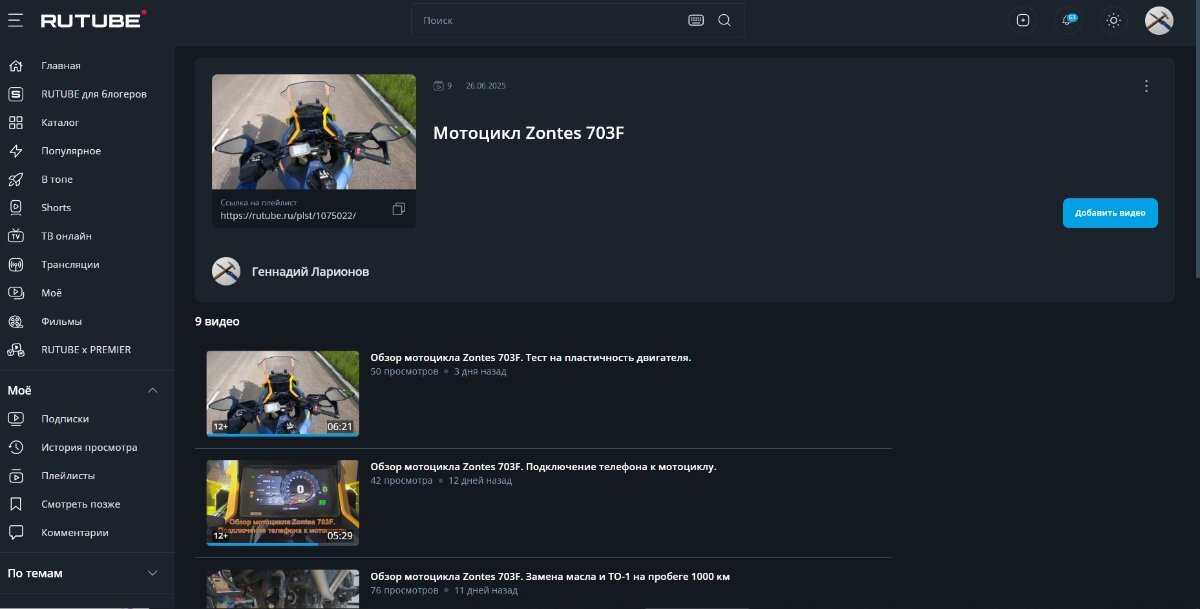Open ТВ онлайн from sidebar
Screen dimensions: 1200x609
pyautogui.click(x=66, y=236)
